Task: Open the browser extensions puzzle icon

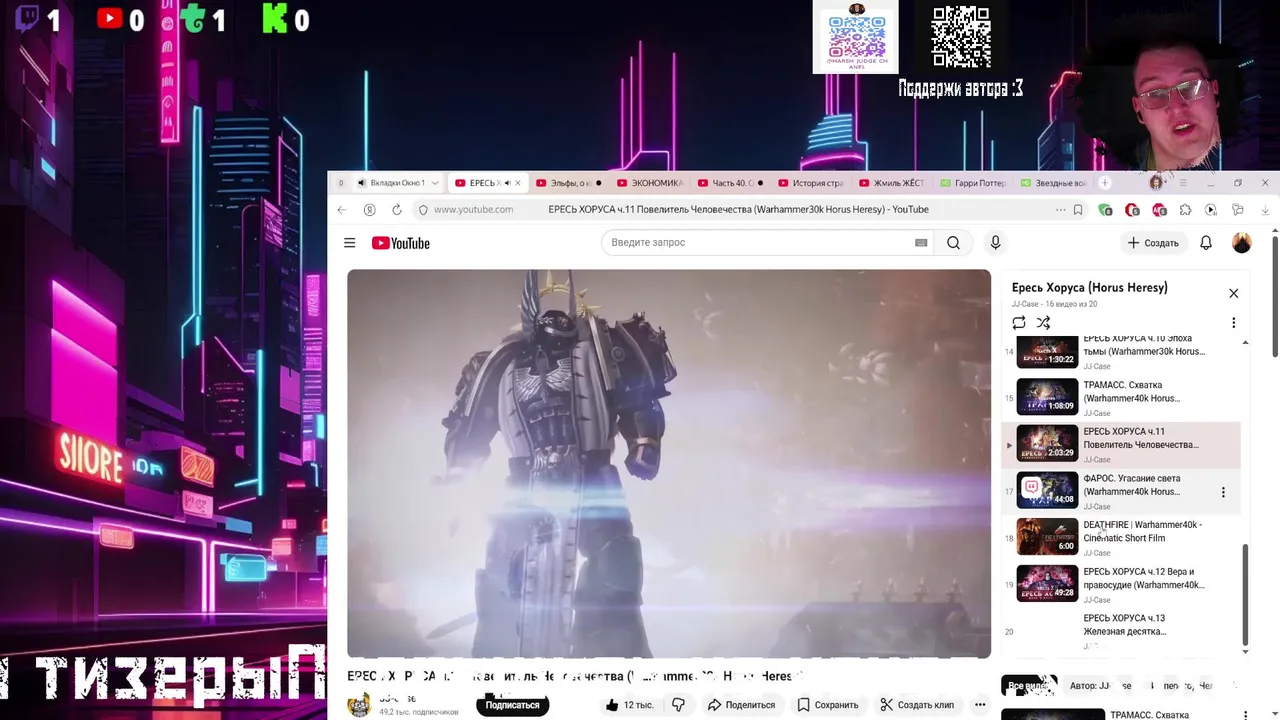Action: pos(1185,210)
